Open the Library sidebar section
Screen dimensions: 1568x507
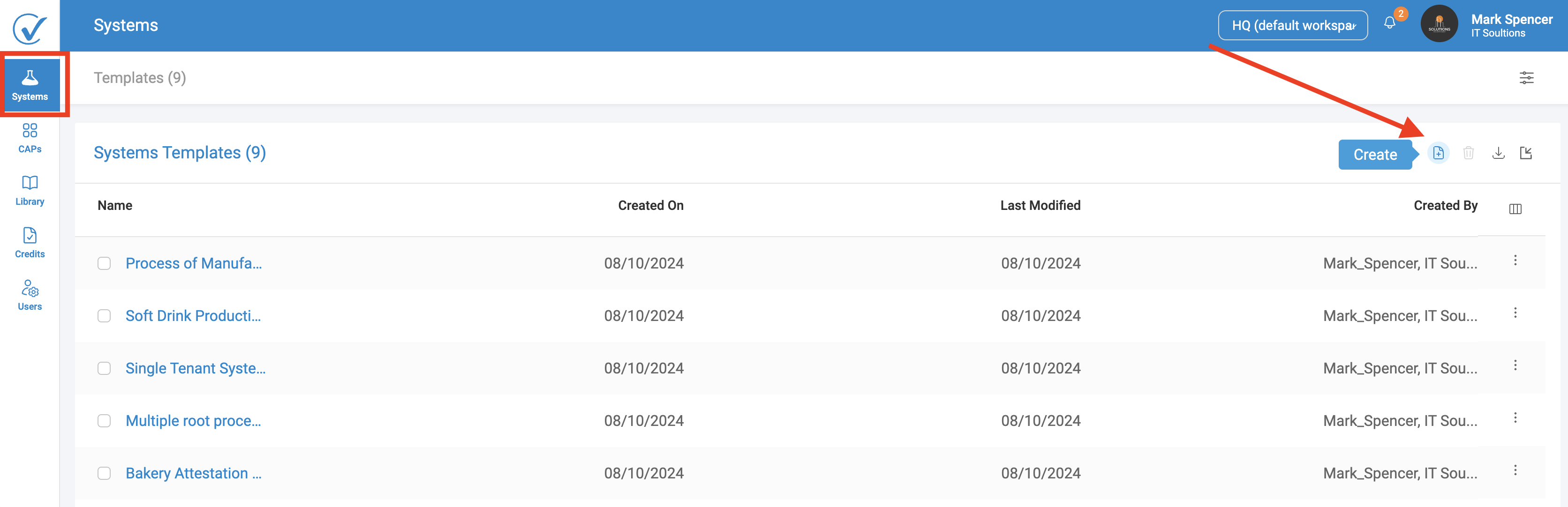tap(30, 190)
